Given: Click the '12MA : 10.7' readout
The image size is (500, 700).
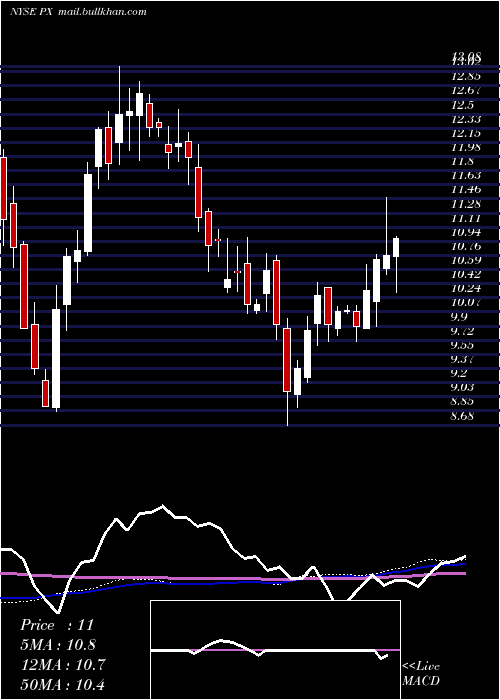Looking at the screenshot, I should tap(62, 665).
